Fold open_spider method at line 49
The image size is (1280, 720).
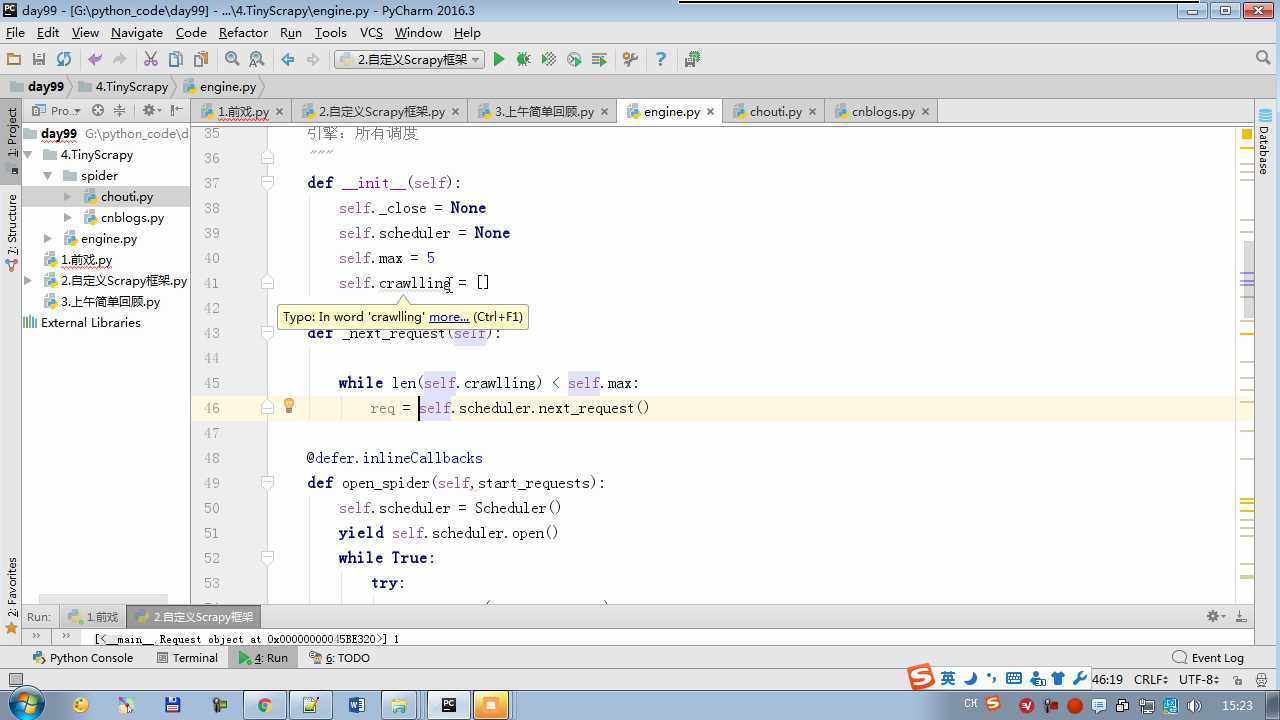click(x=267, y=483)
